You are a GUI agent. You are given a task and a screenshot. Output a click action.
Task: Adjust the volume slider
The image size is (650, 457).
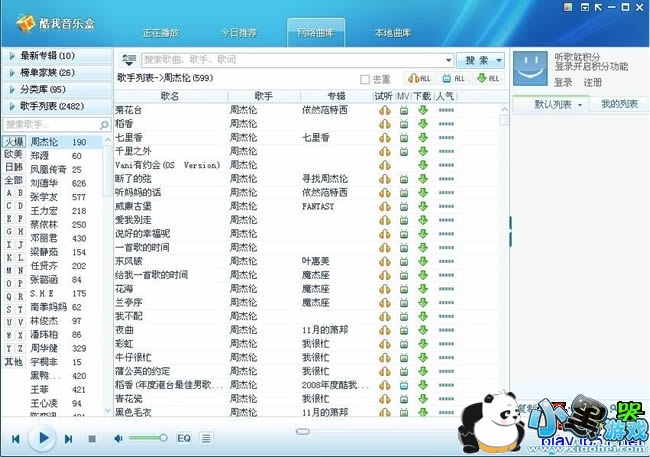click(x=148, y=438)
